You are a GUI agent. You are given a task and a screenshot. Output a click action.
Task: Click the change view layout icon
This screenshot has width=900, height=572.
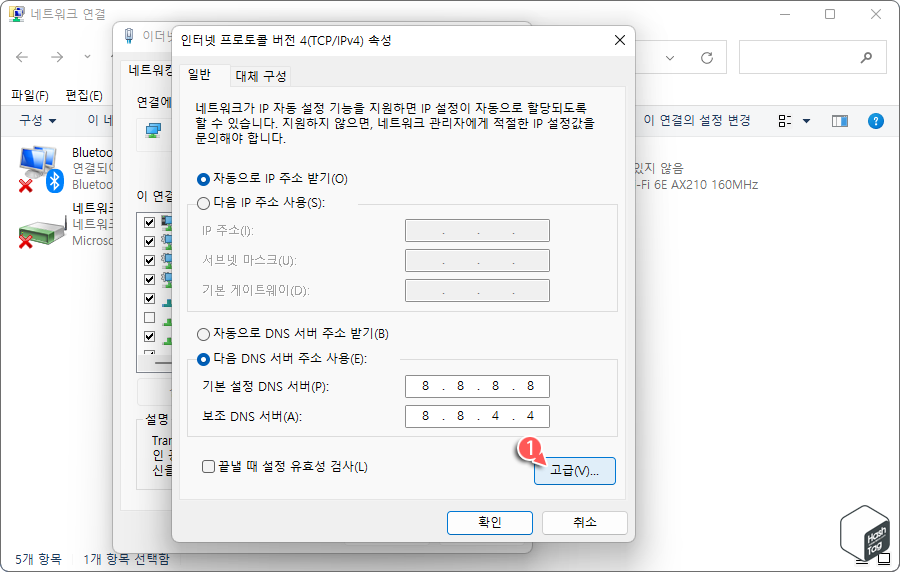pos(785,121)
